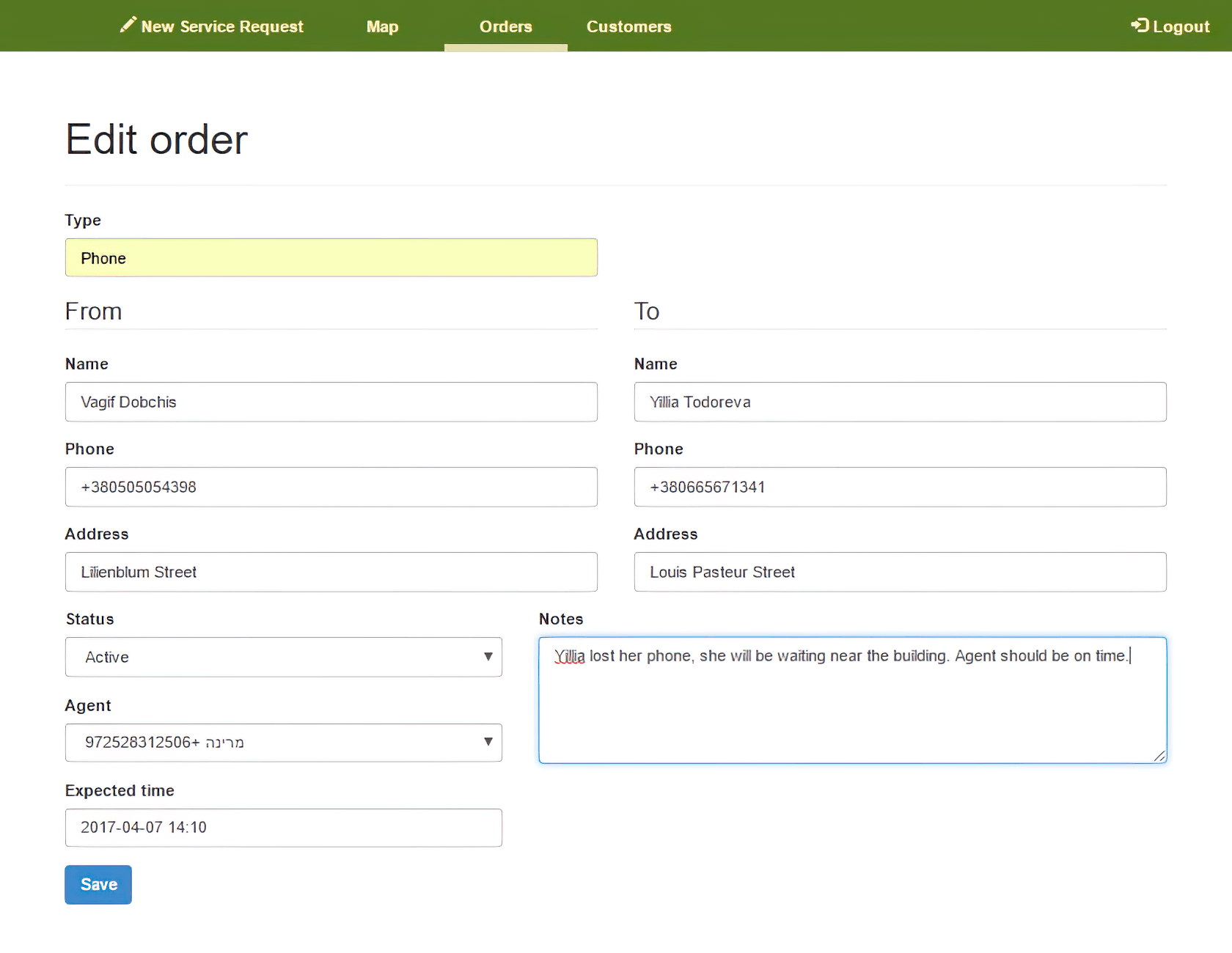Open New Service Request page
The height and width of the screenshot is (953, 1232).
[x=221, y=26]
